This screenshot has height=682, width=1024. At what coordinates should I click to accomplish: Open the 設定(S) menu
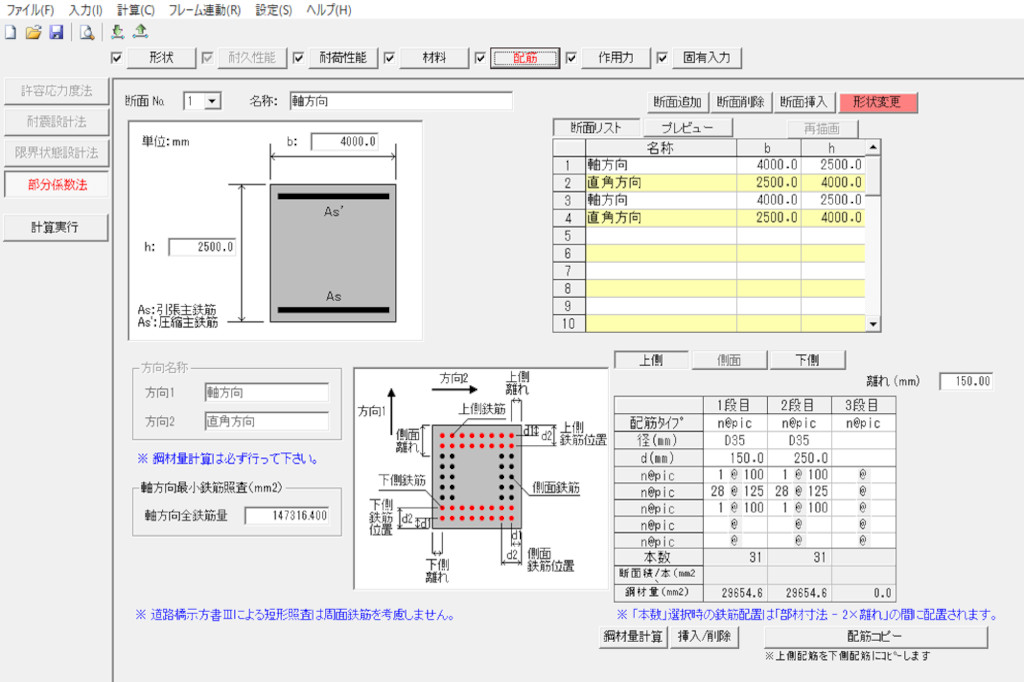point(274,10)
